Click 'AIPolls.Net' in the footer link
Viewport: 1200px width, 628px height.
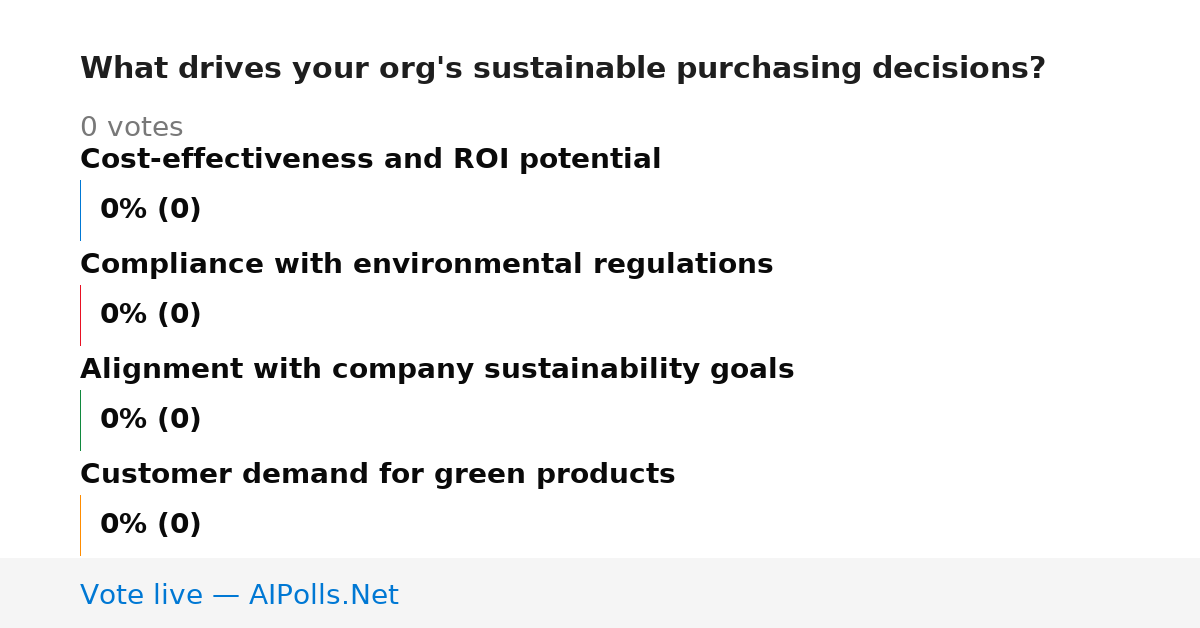click(323, 595)
